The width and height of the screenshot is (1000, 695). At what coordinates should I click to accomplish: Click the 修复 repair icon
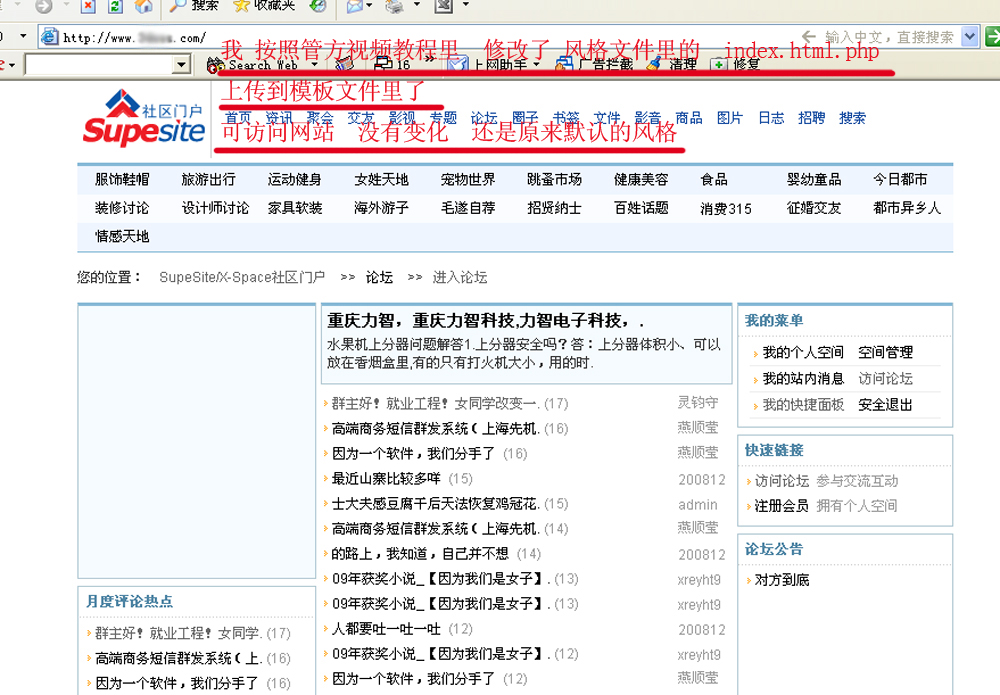718,64
